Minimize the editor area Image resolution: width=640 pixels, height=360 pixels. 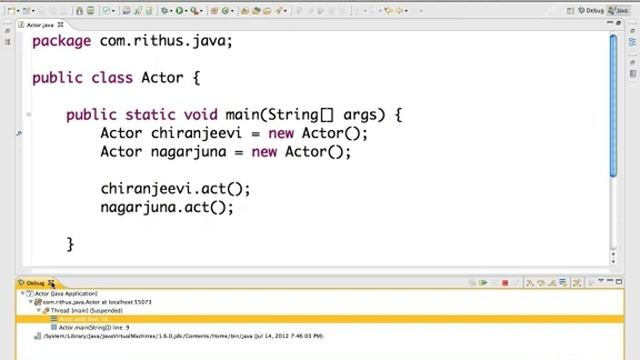point(610,22)
